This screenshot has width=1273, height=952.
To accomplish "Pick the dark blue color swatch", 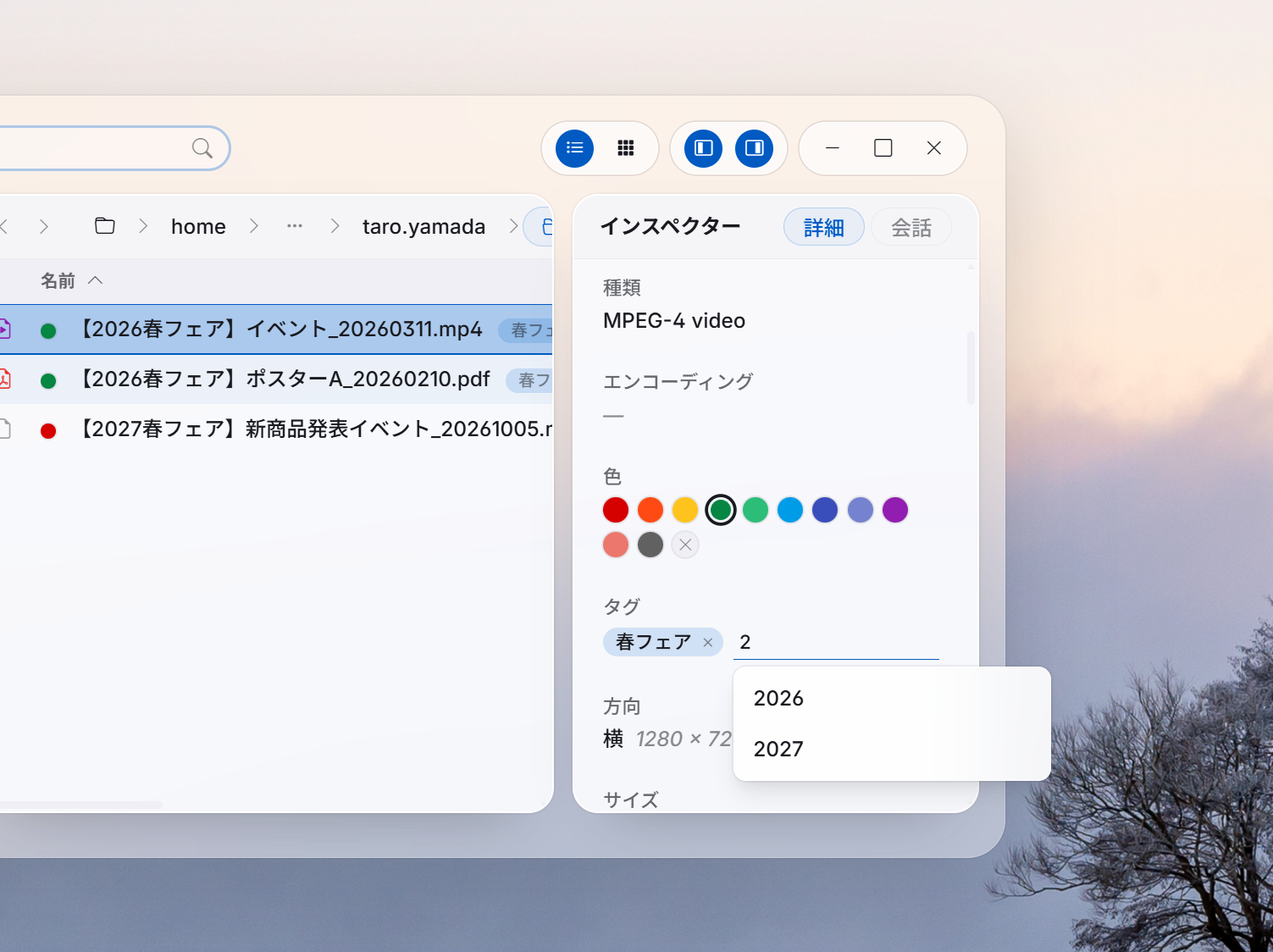I will (825, 510).
